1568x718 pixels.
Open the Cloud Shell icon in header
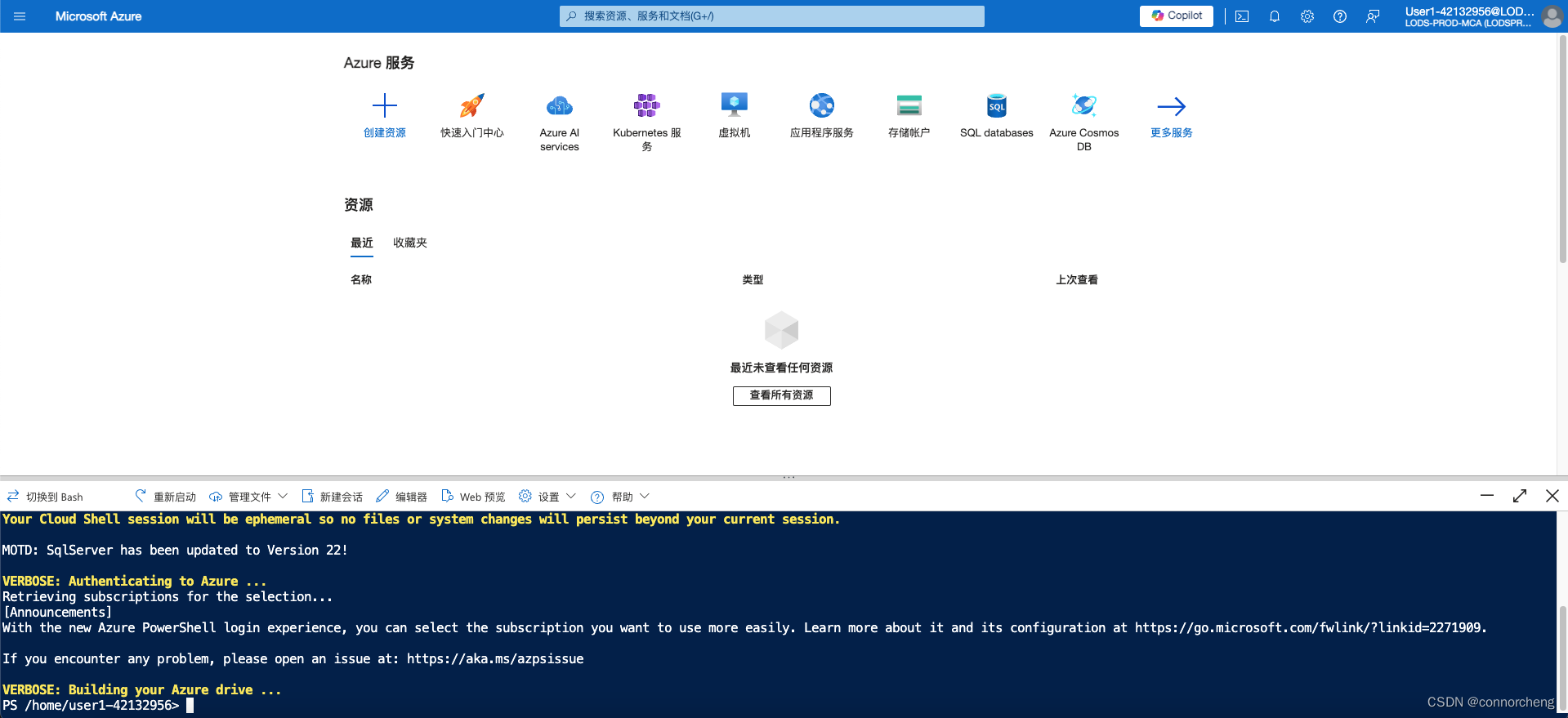[1242, 16]
